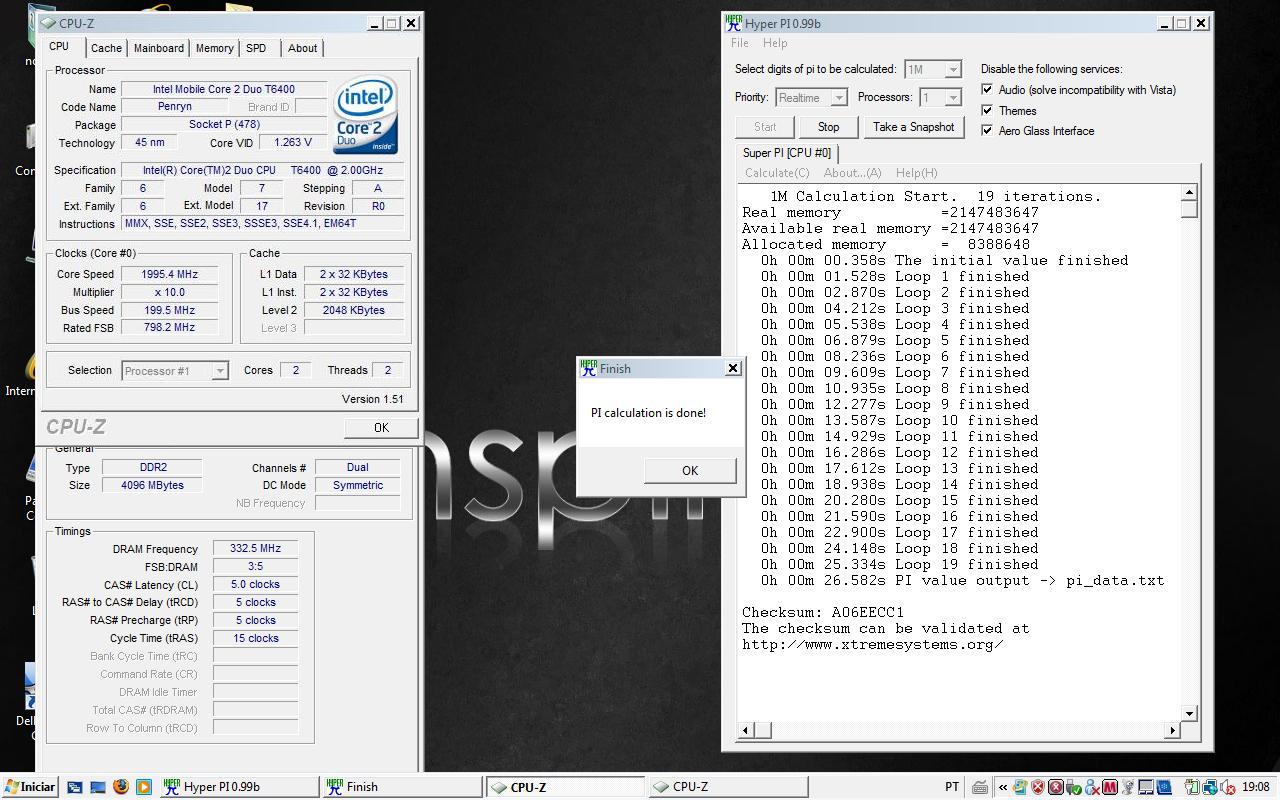Launch Firefox from quick launch
Image resolution: width=1280 pixels, height=800 pixels.
point(121,787)
